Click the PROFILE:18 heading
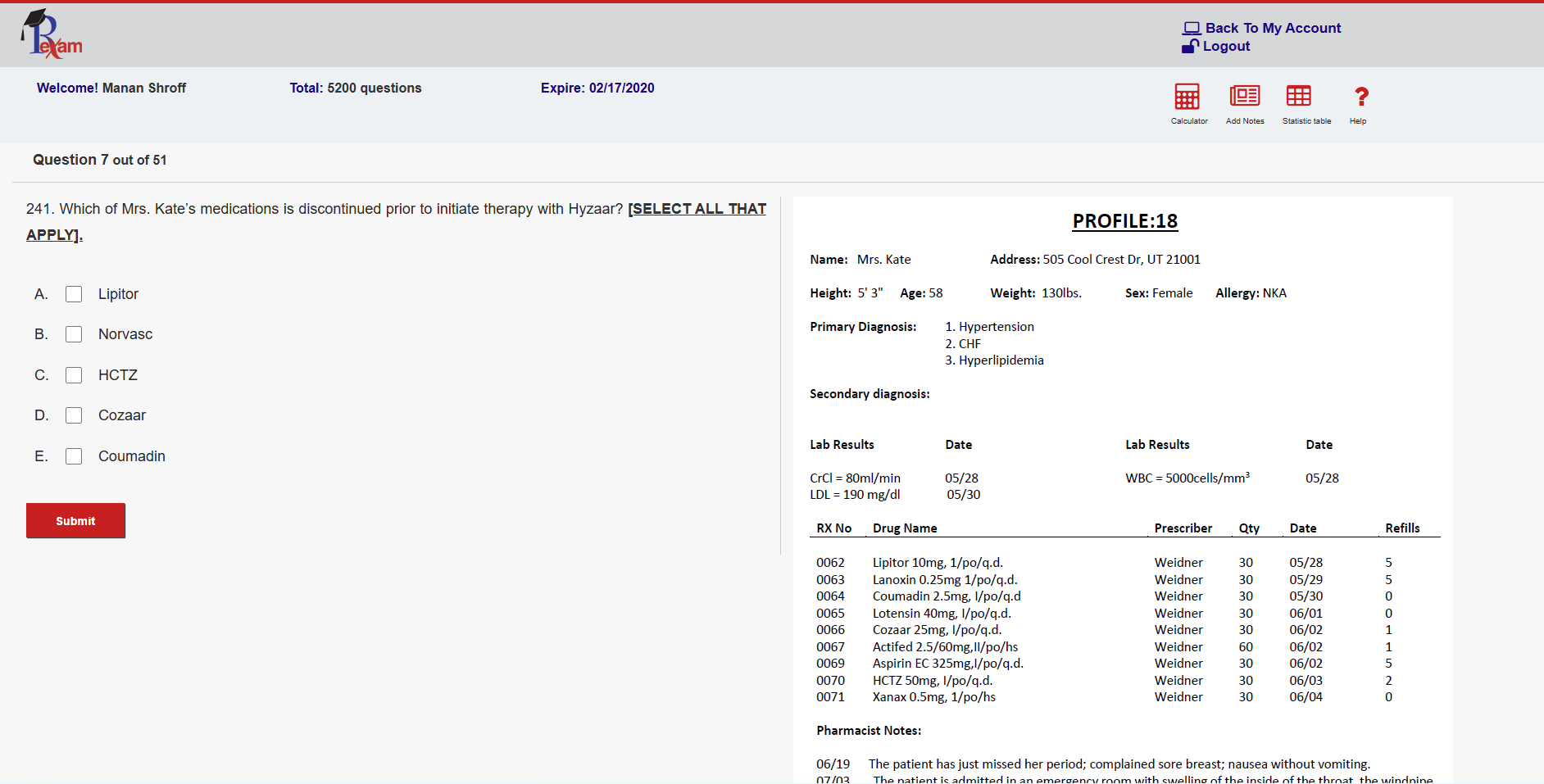 (1124, 221)
